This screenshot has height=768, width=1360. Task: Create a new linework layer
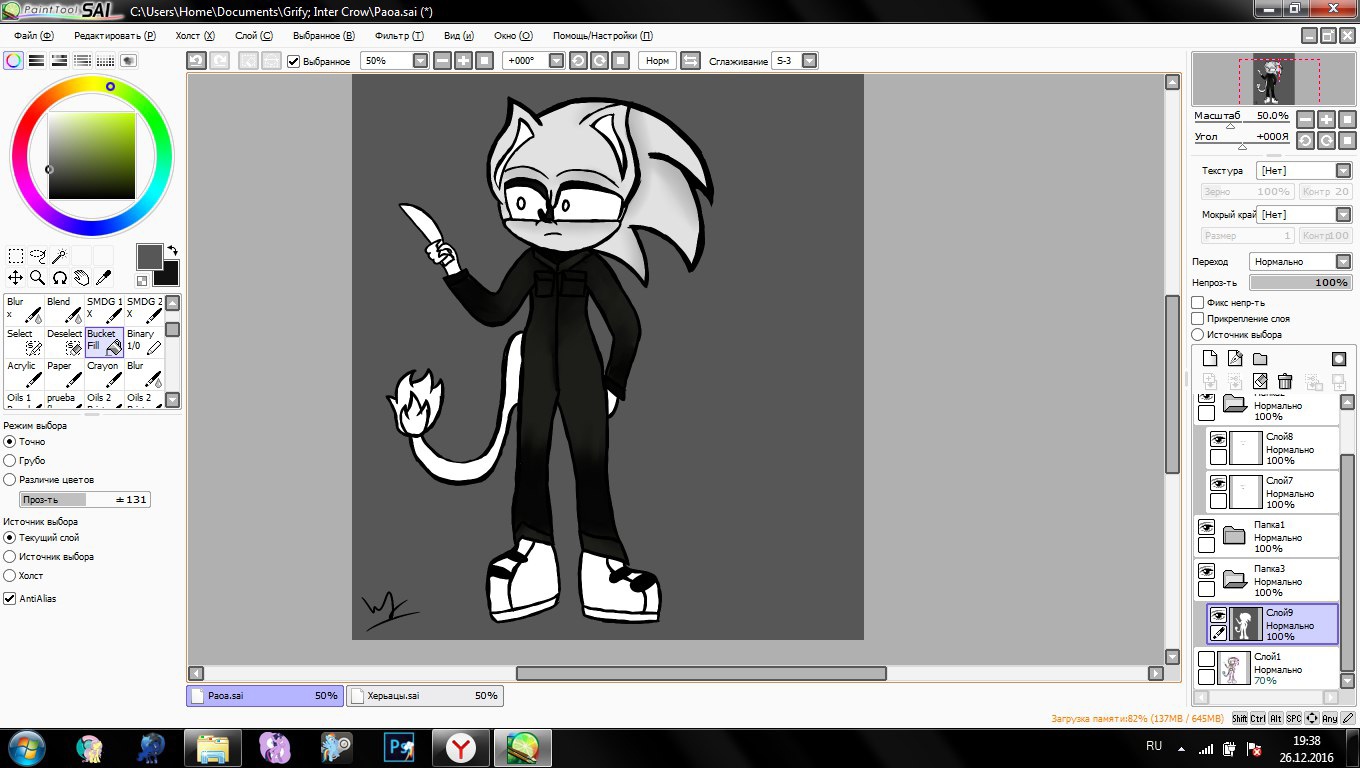point(1235,359)
